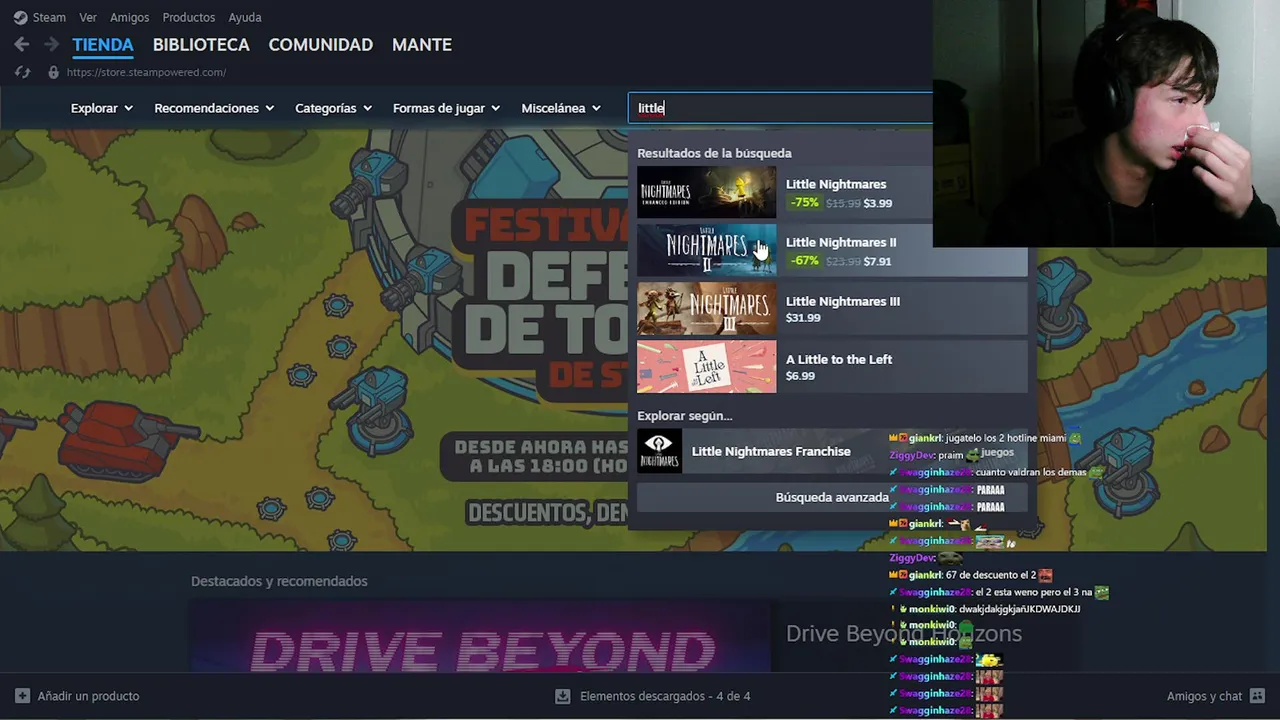Click the -75% discount badge

coord(804,203)
